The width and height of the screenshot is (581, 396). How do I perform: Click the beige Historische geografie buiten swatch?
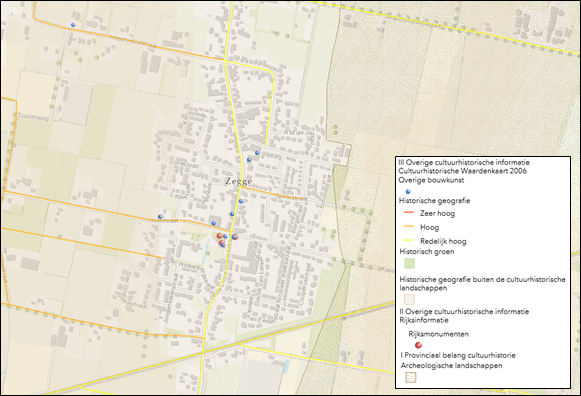tap(409, 299)
